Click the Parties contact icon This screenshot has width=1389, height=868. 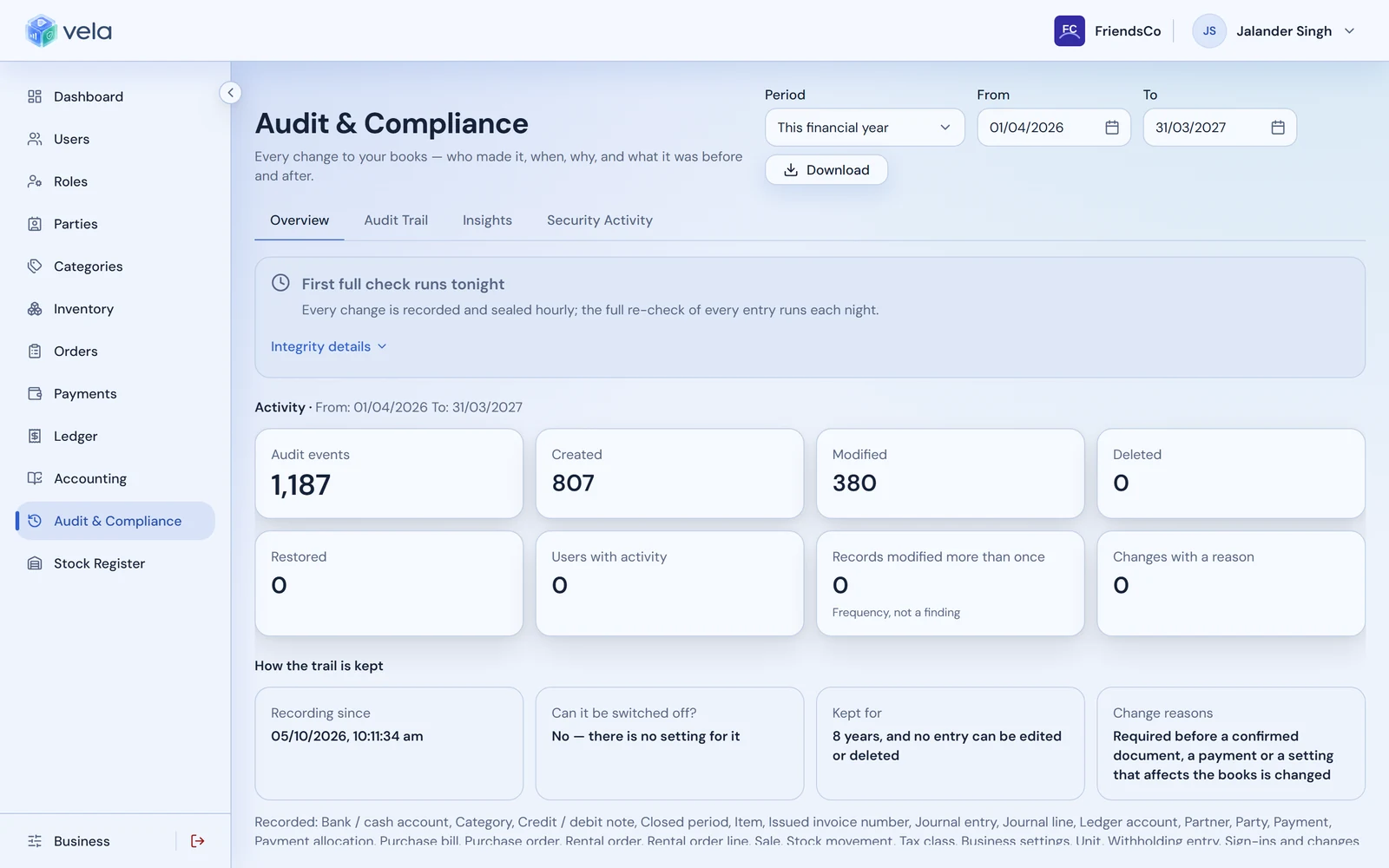[x=35, y=224]
